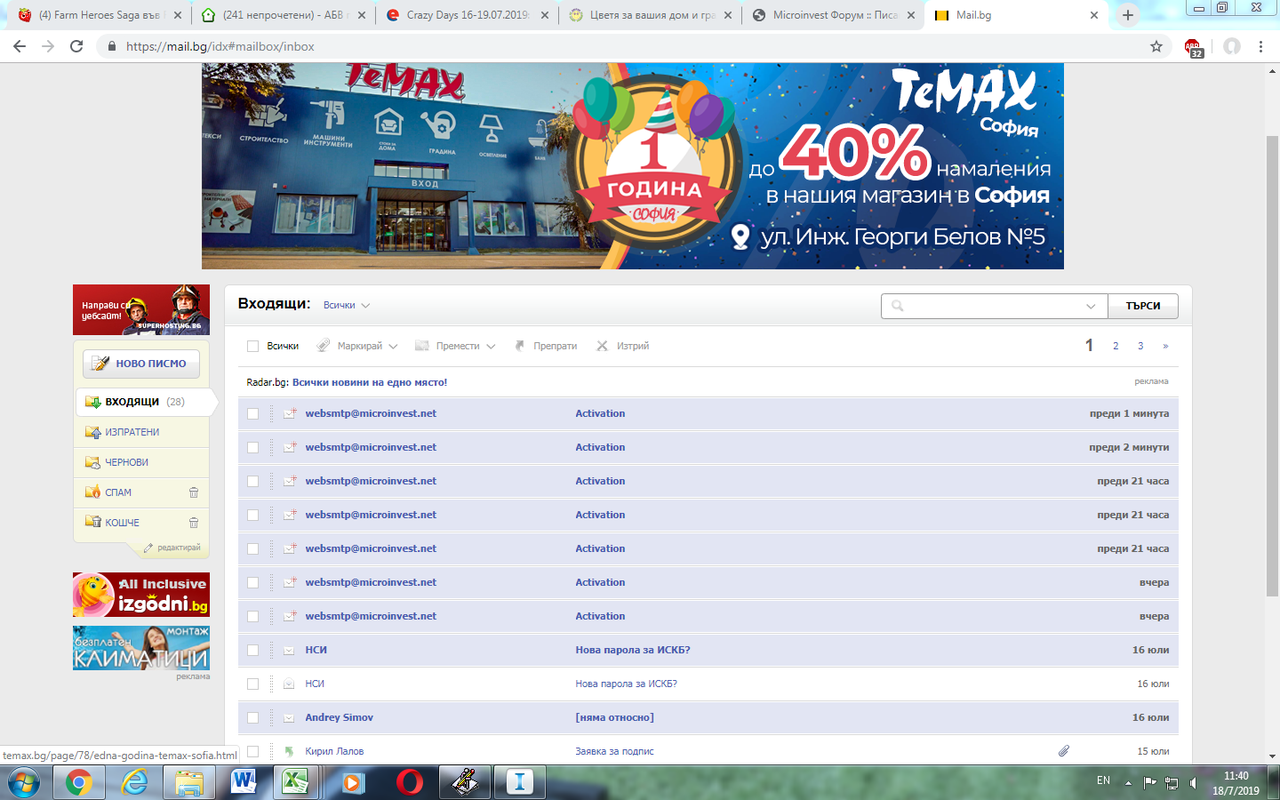Expand the Всички filter next to Входящи
This screenshot has width=1280, height=800.
coord(346,305)
